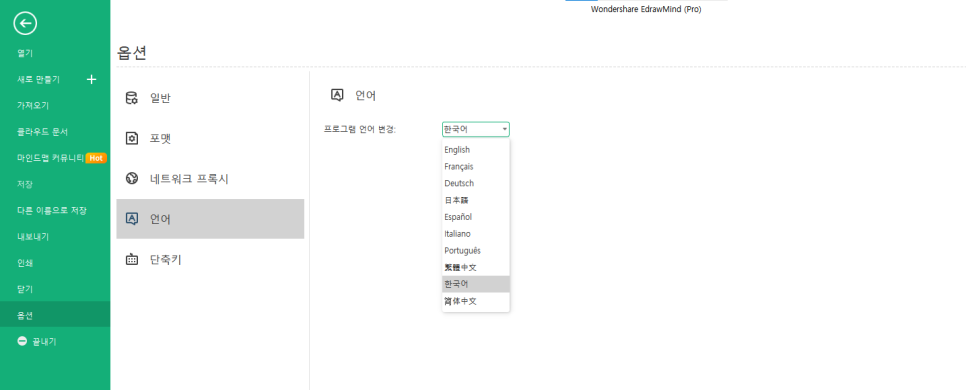Screen dimensions: 966x390
Task: Click the dropdown arrow of language box
Action: pos(505,129)
